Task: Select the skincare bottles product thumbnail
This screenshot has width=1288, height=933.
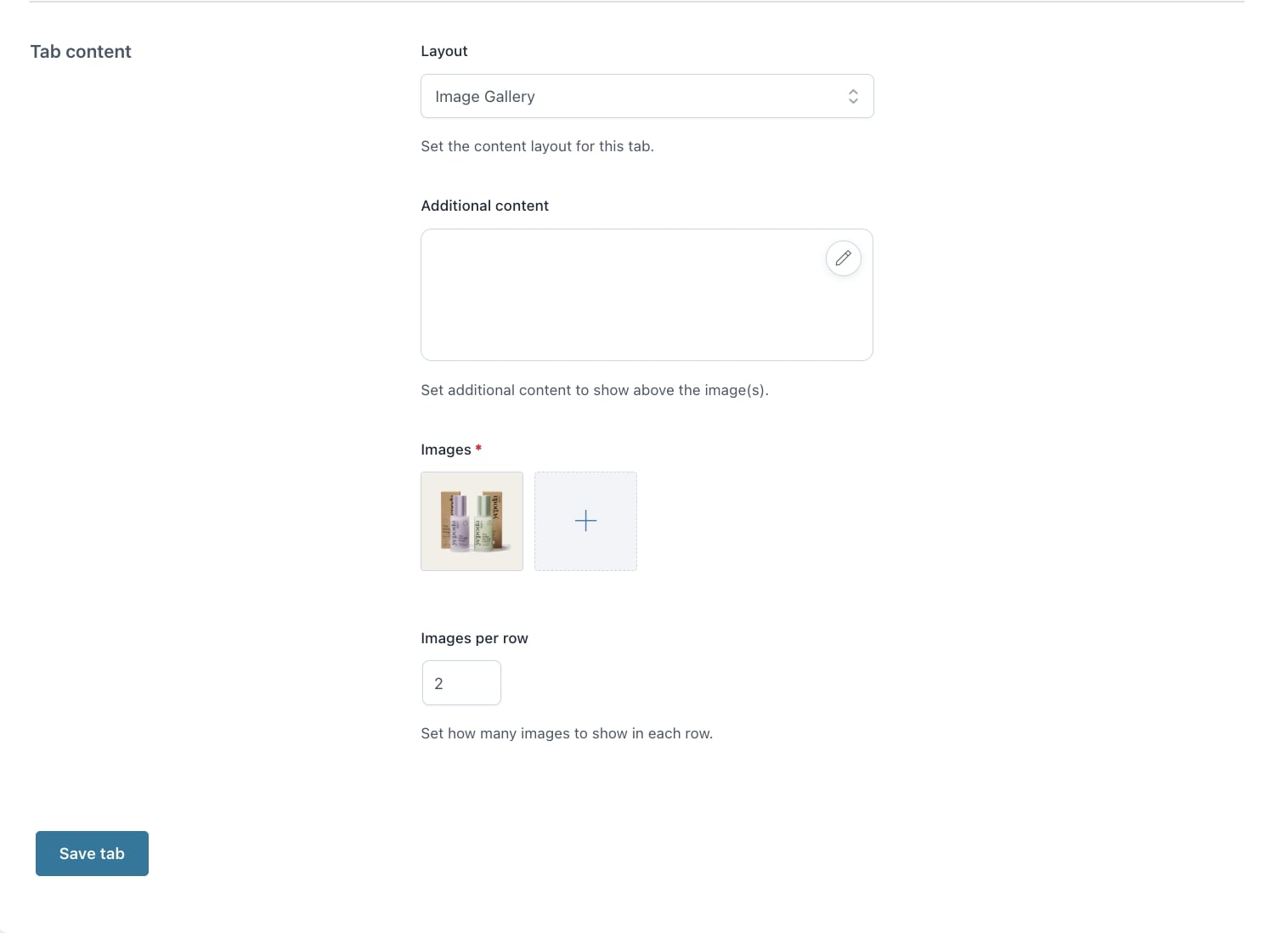Action: click(472, 521)
